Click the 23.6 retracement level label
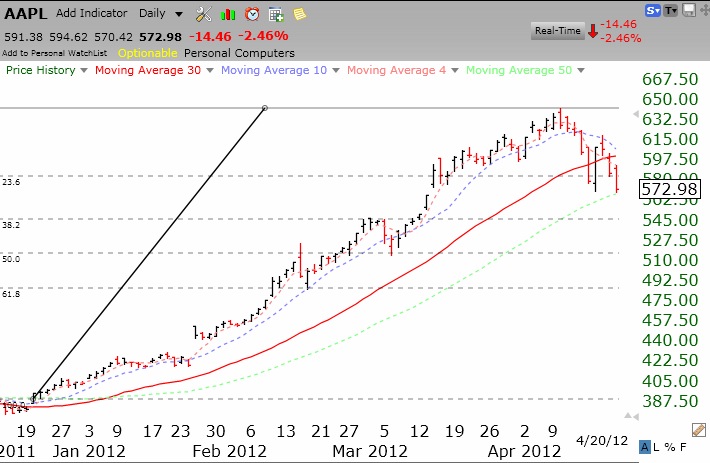The width and height of the screenshot is (710, 463). [x=11, y=182]
